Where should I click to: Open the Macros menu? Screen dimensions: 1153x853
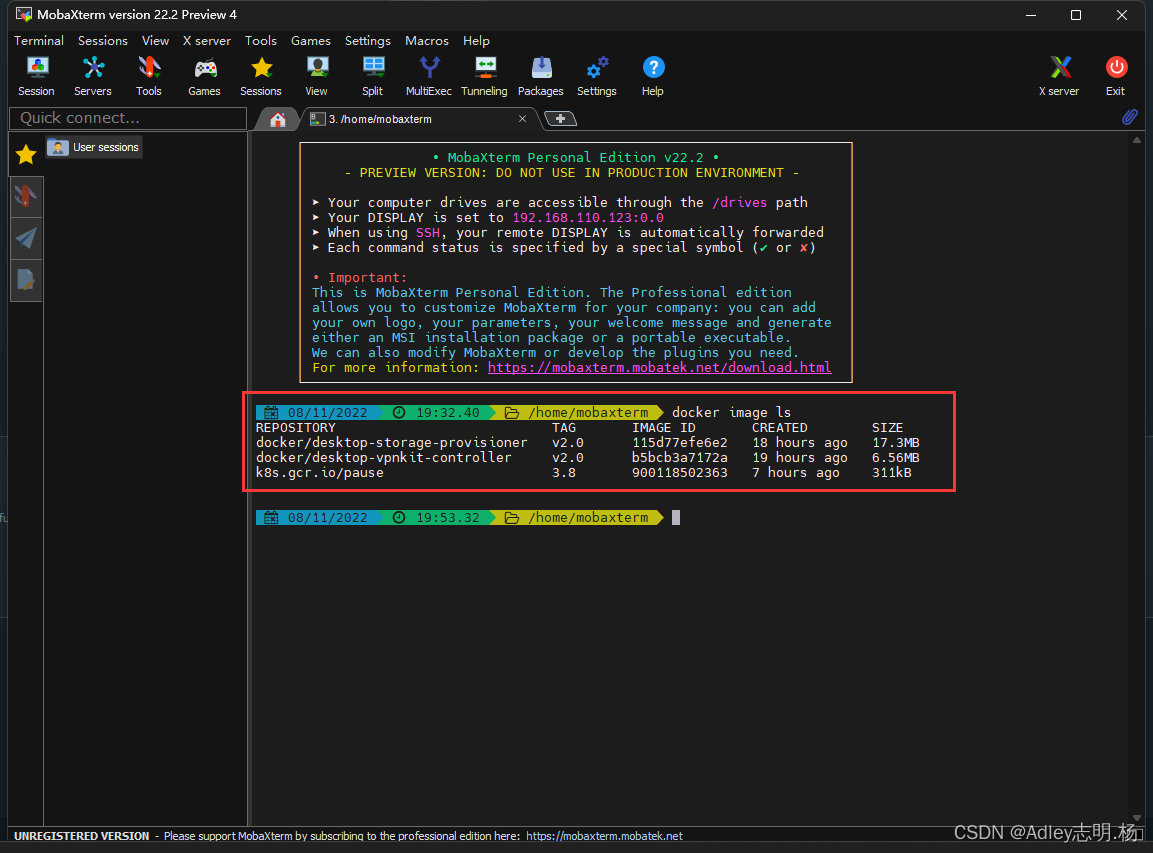click(x=426, y=41)
